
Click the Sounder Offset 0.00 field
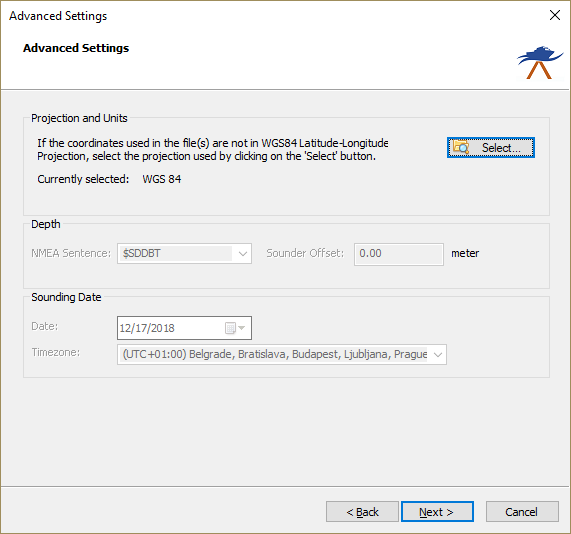[399, 254]
